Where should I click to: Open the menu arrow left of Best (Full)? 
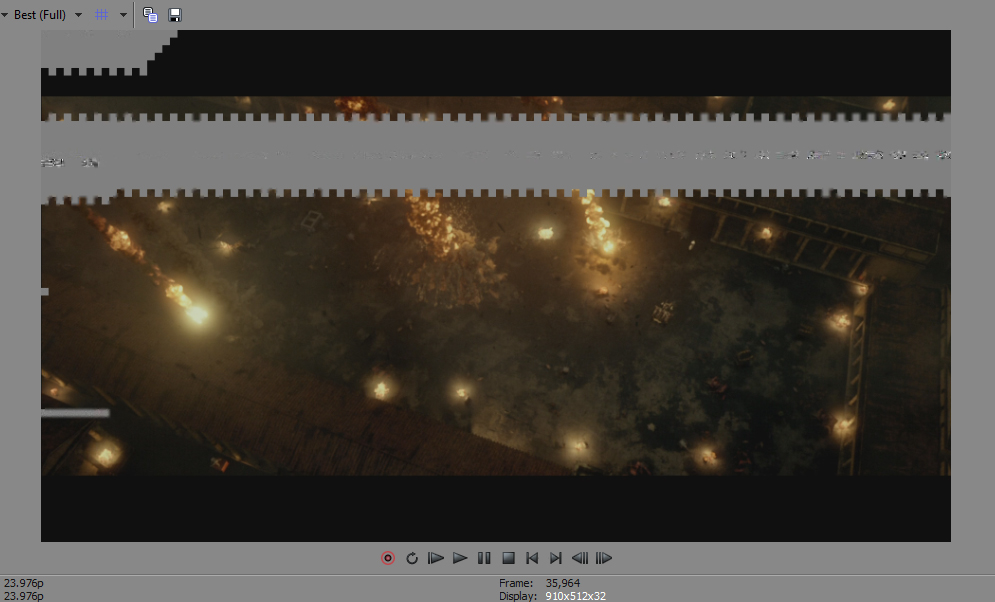[x=4, y=15]
